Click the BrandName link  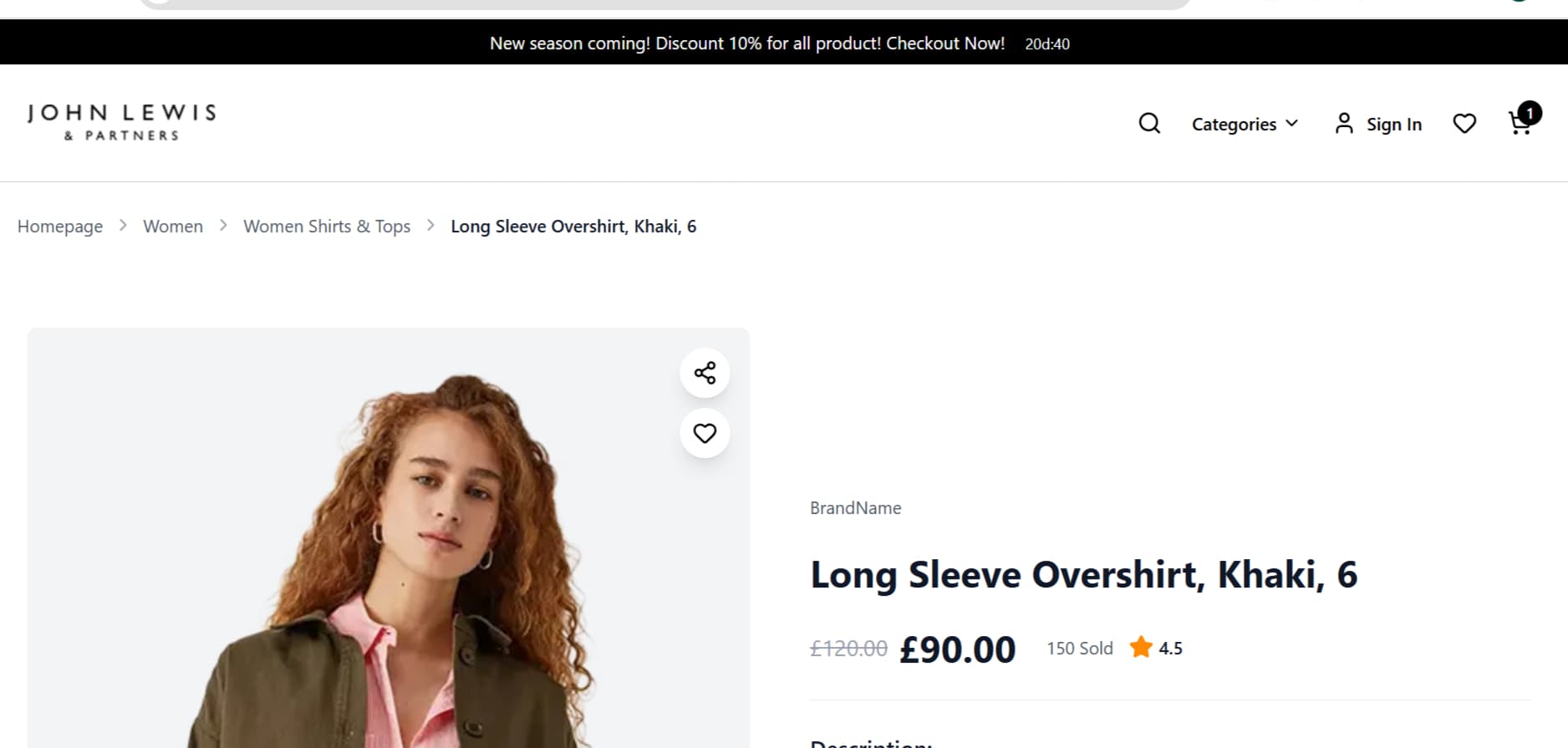[x=855, y=507]
